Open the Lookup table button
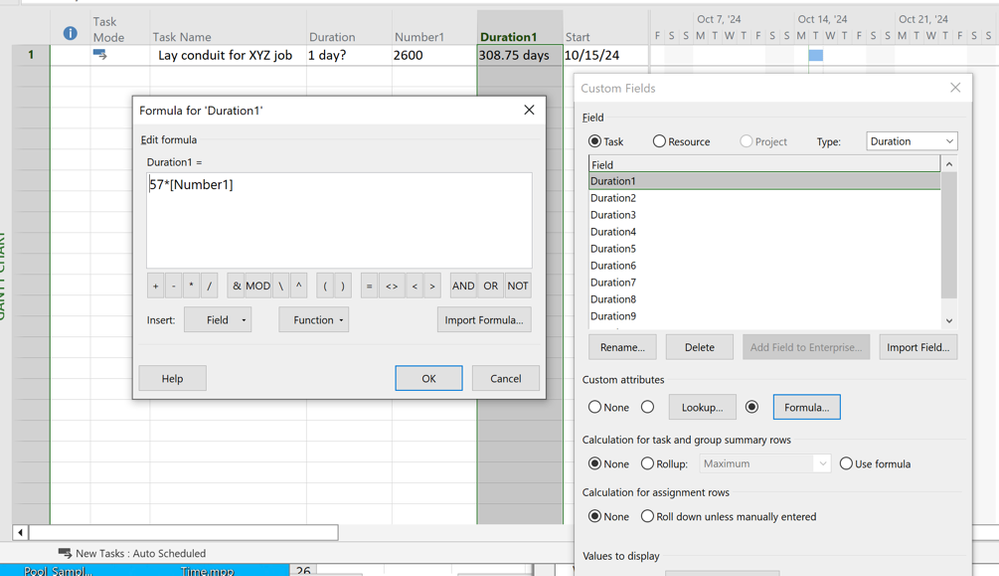The width and height of the screenshot is (999, 576). click(x=702, y=407)
